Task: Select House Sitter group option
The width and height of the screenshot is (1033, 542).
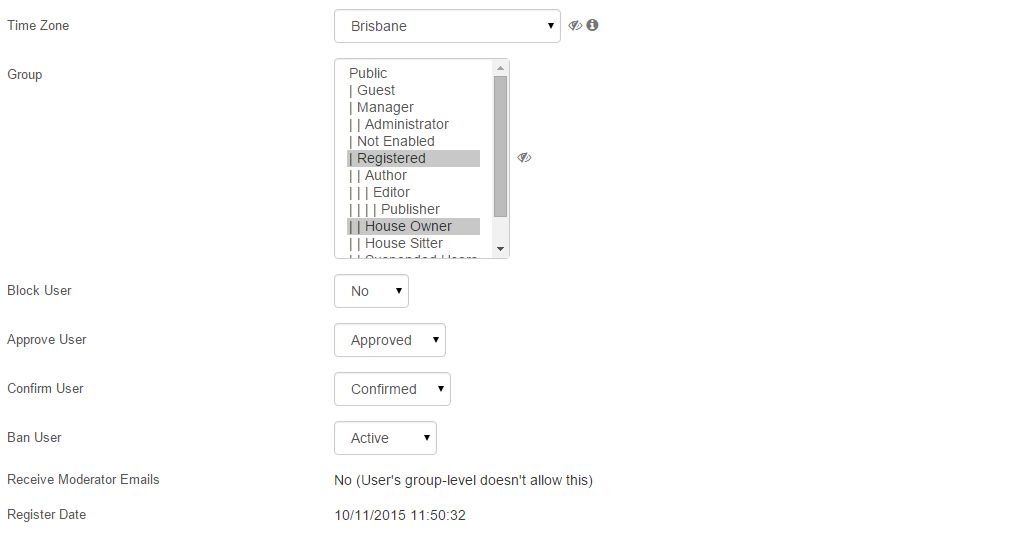Action: pos(414,243)
